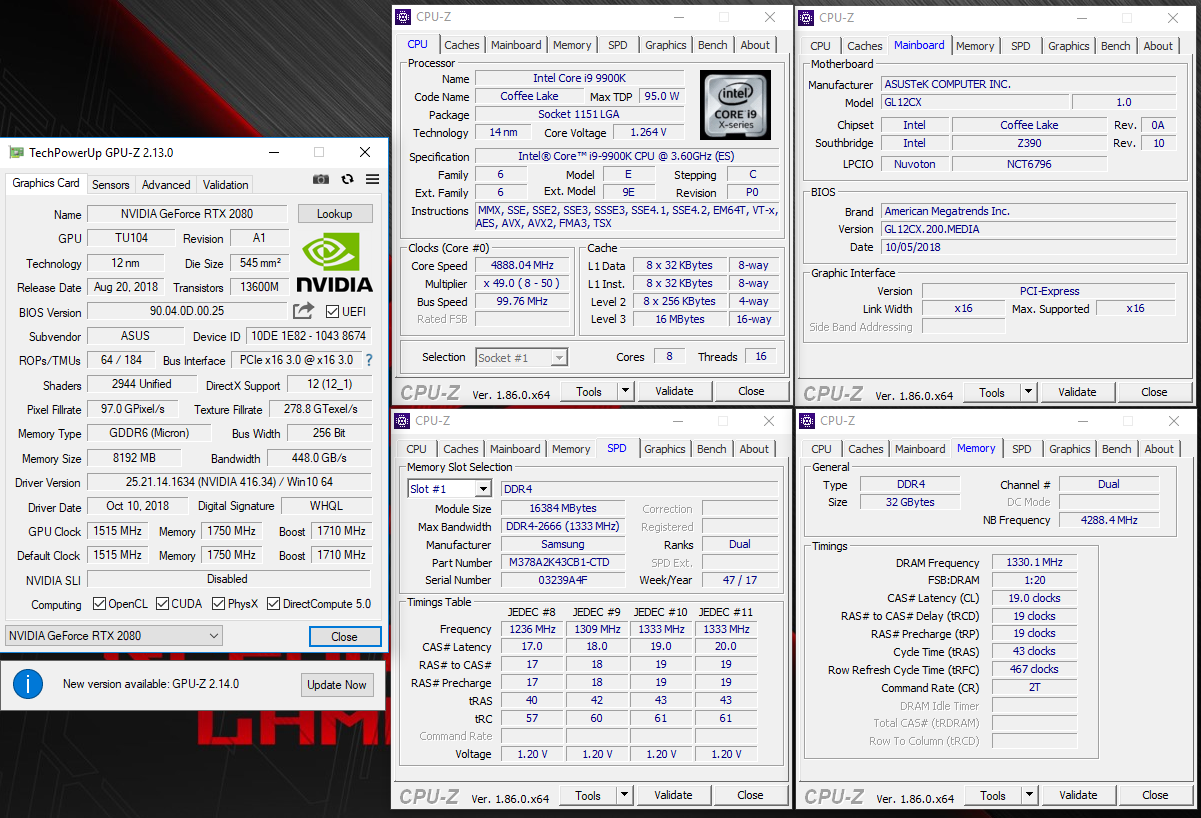Click the DRAM Frequency value 1330.1 MHz
Screen dimensions: 1201x818
click(1034, 563)
